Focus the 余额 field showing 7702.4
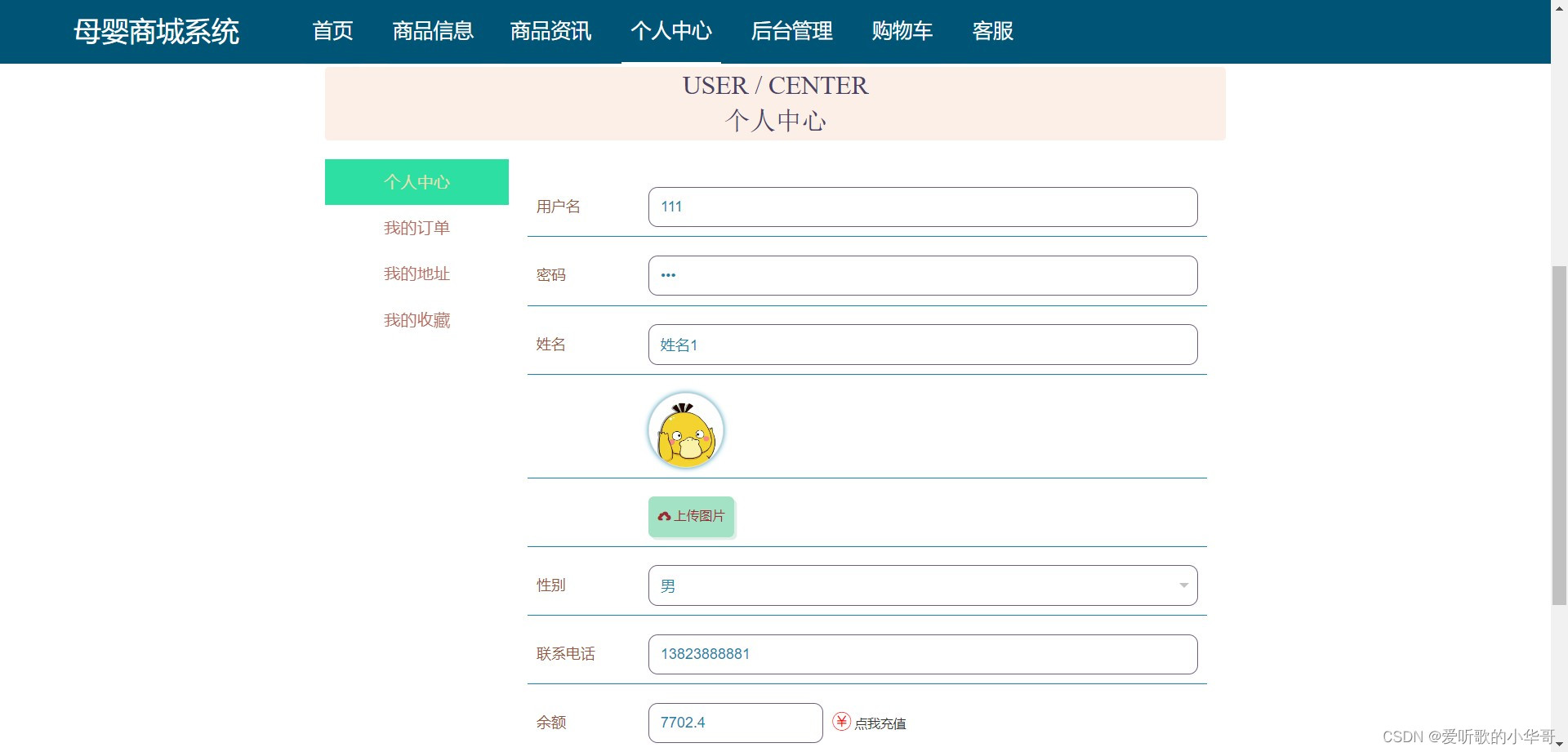The height and width of the screenshot is (752, 1568). (735, 723)
